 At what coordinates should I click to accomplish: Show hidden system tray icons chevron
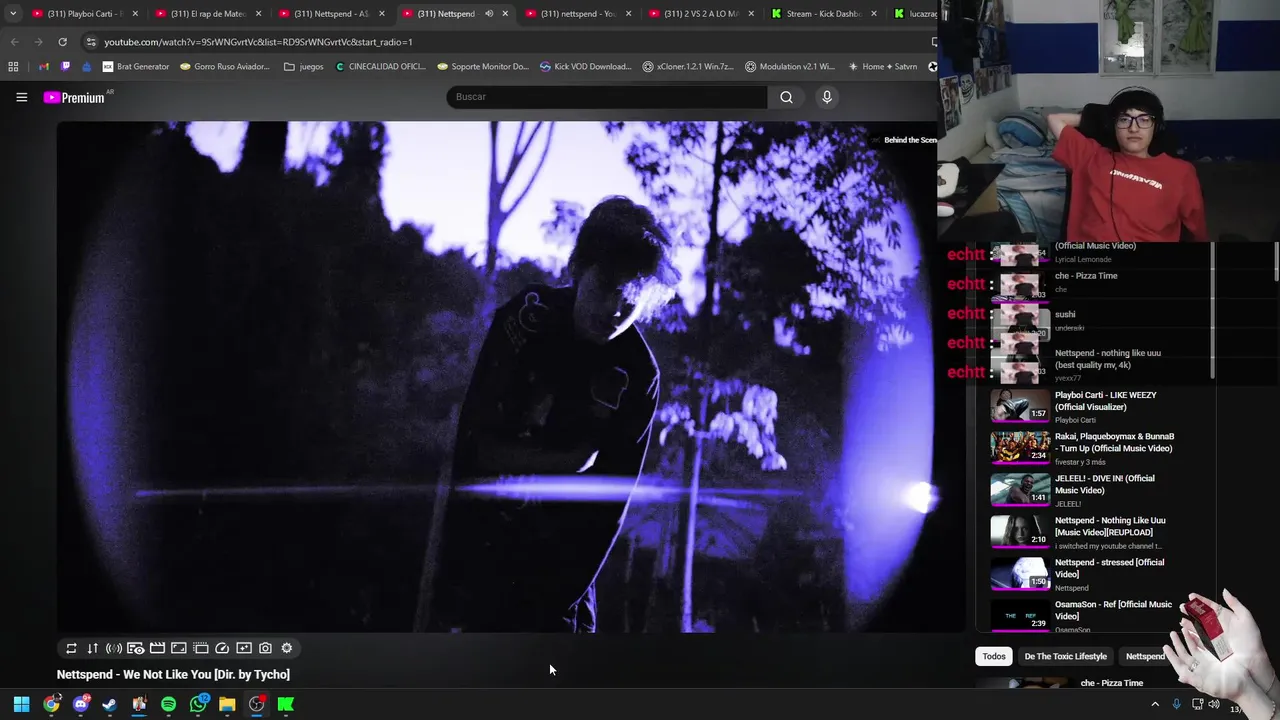1155,704
